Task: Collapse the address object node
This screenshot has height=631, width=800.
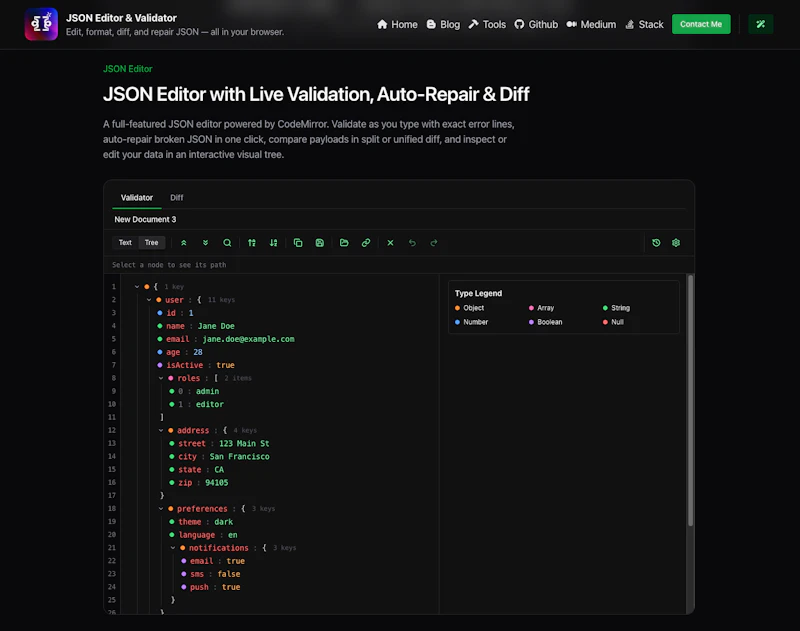Action: point(161,431)
